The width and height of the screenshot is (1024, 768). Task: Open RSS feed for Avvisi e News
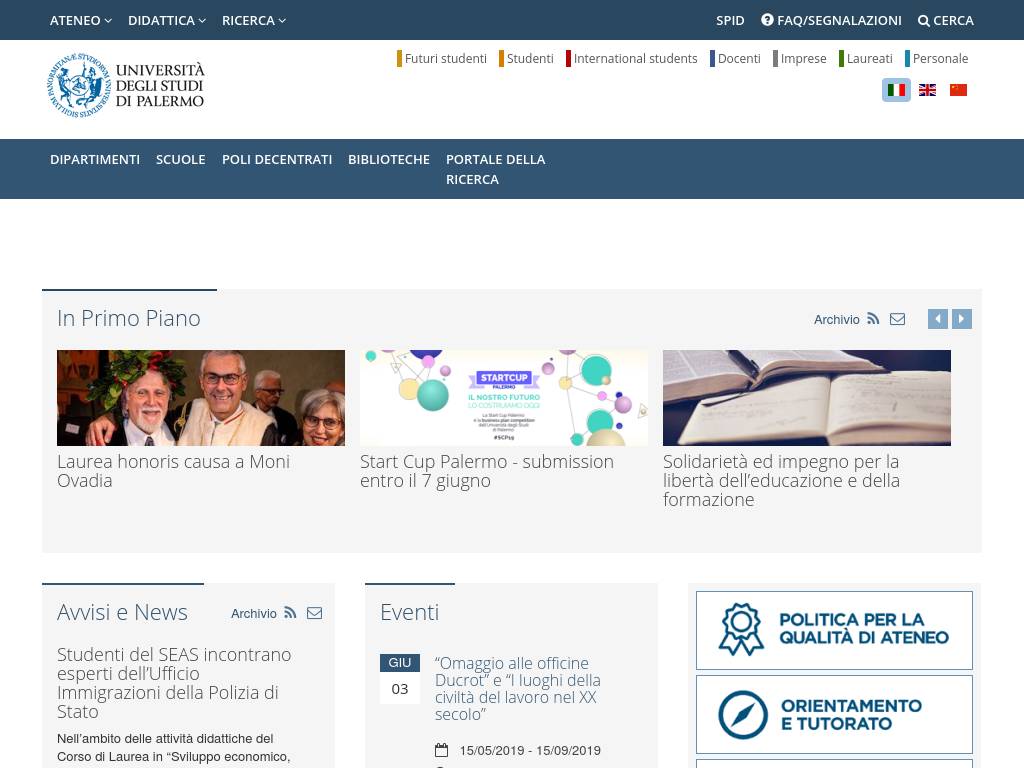click(290, 613)
